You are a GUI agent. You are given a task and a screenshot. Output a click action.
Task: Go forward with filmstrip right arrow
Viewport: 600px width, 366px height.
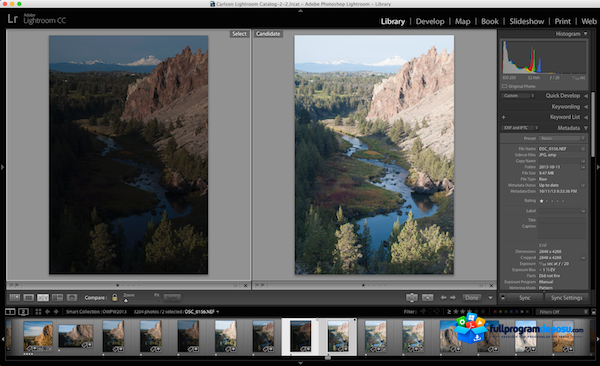56,312
